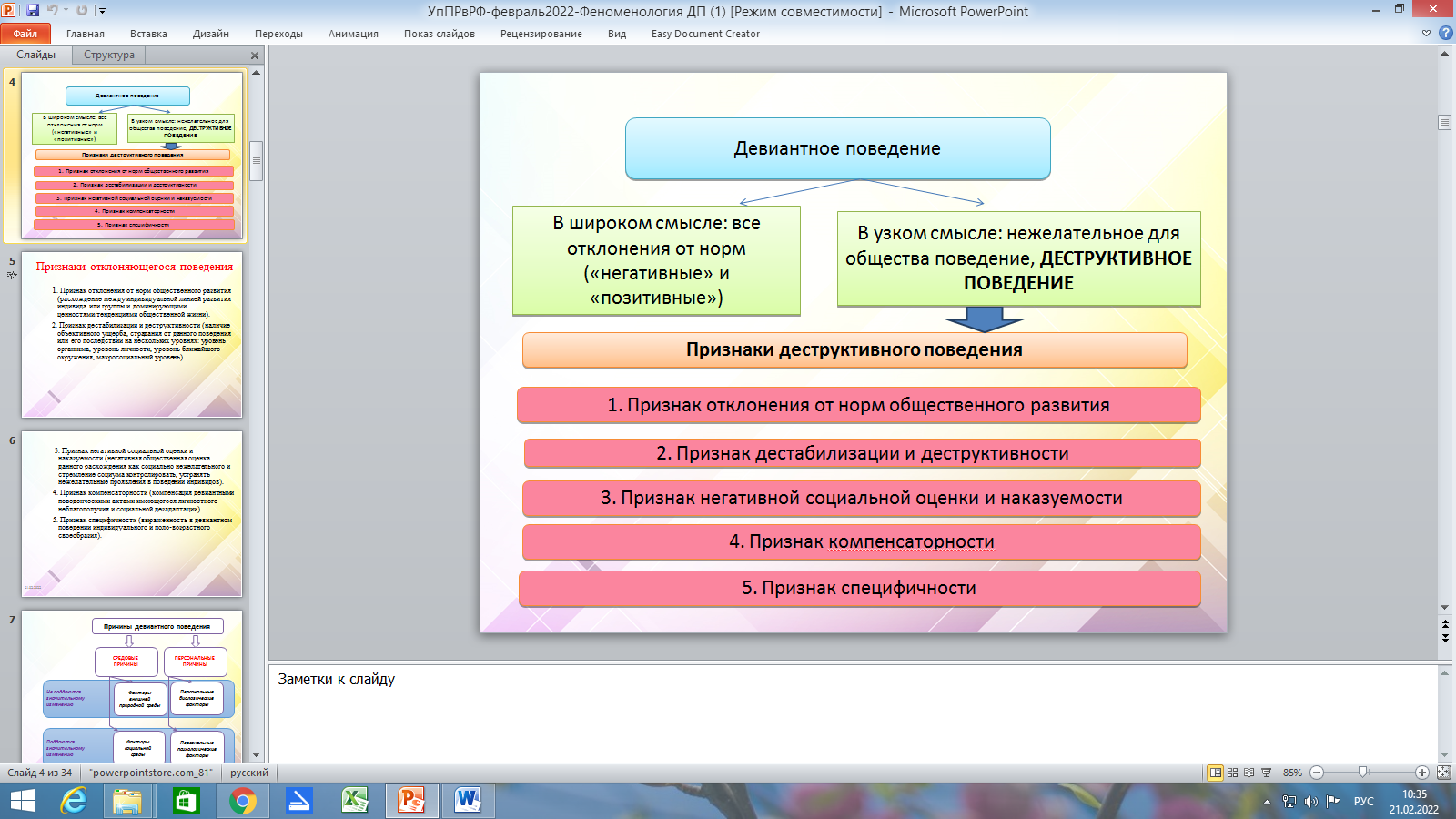Open the Анимация ribbon tab

click(353, 34)
